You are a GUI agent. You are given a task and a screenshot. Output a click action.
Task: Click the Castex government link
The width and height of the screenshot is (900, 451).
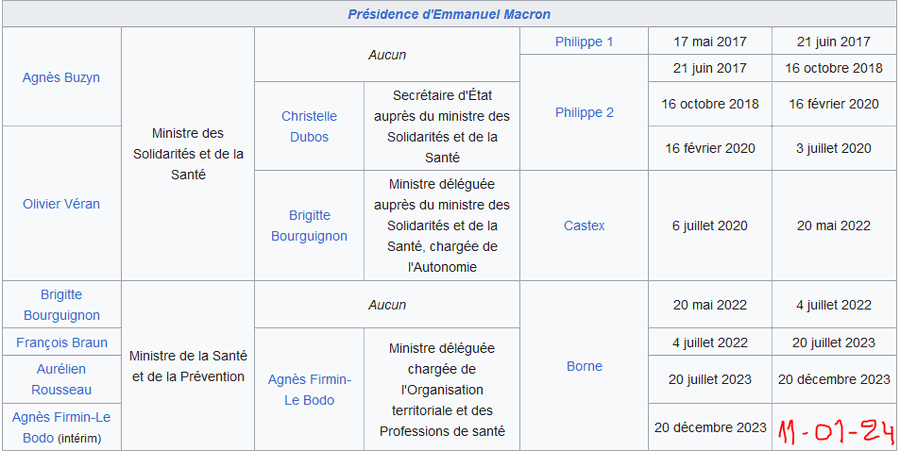point(584,225)
